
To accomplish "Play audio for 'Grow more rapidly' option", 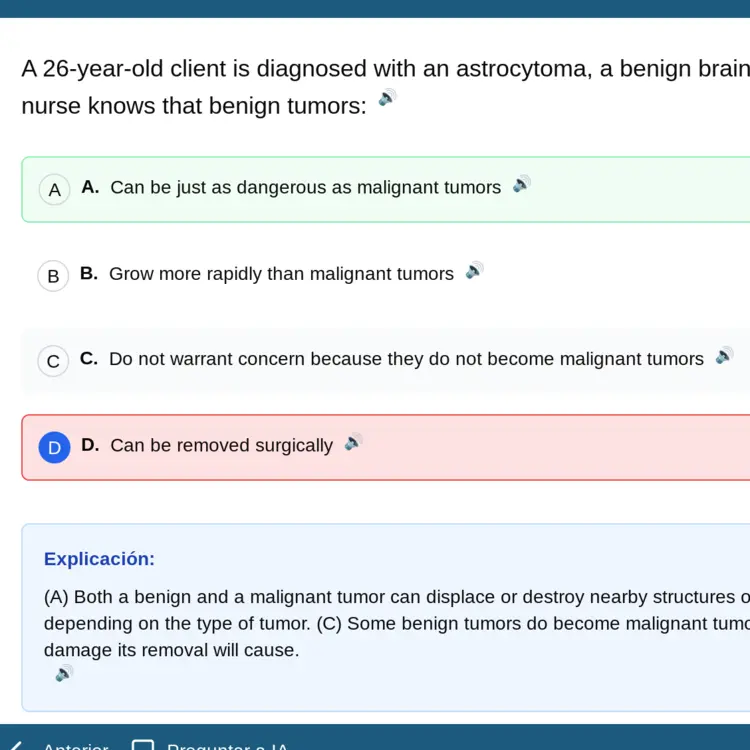I will click(x=474, y=270).
